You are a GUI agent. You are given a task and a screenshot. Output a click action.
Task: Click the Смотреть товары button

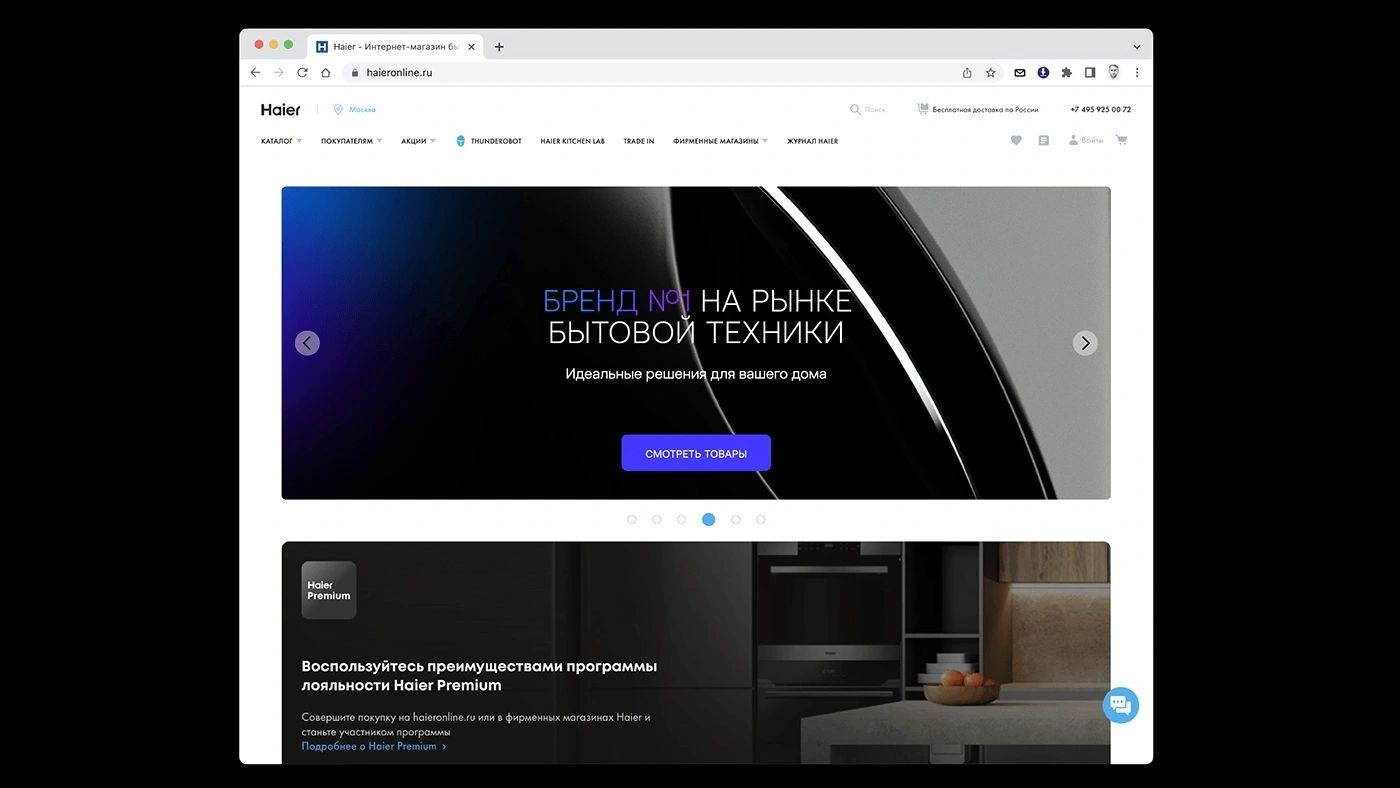696,453
